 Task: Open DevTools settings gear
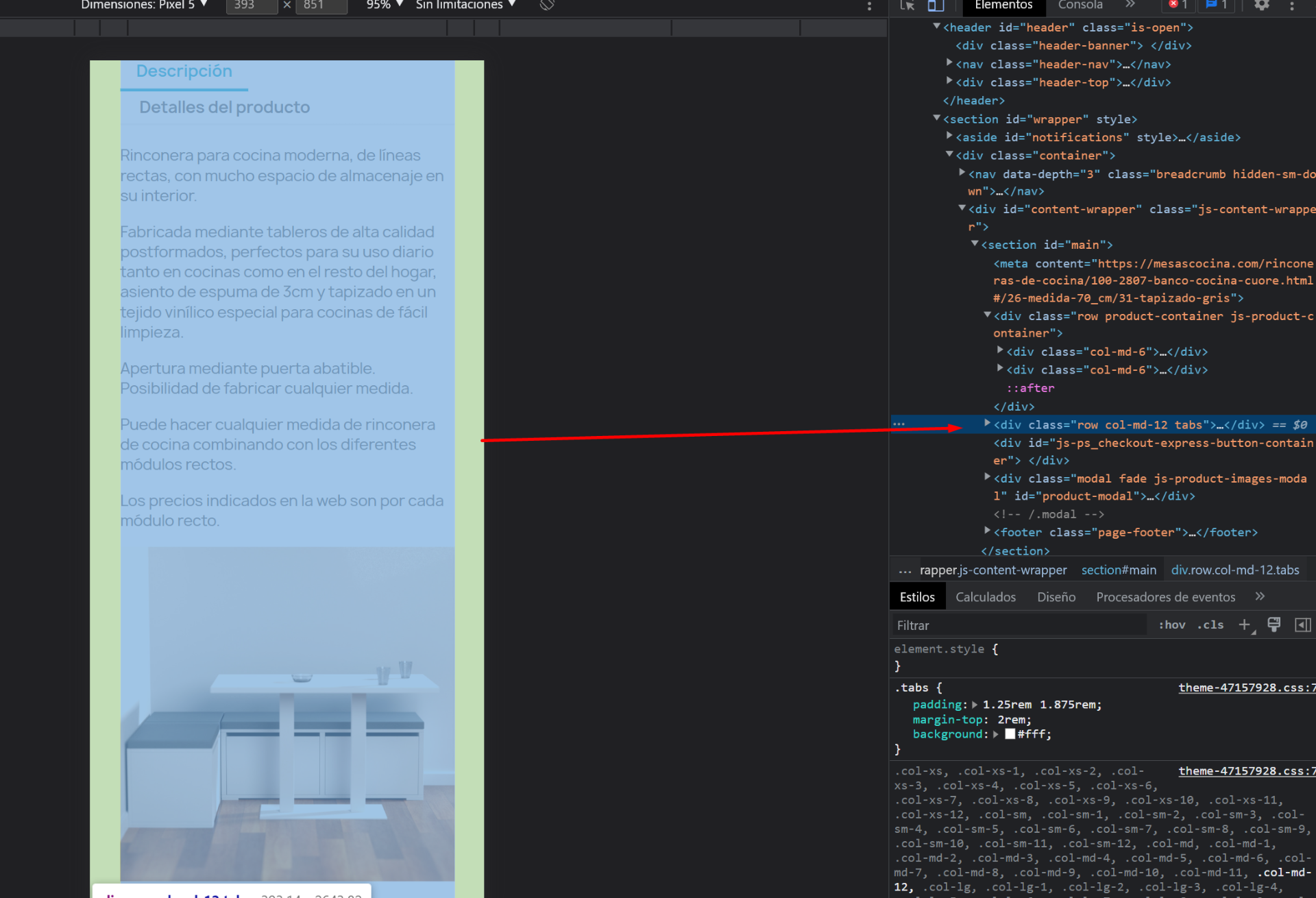(x=1261, y=5)
